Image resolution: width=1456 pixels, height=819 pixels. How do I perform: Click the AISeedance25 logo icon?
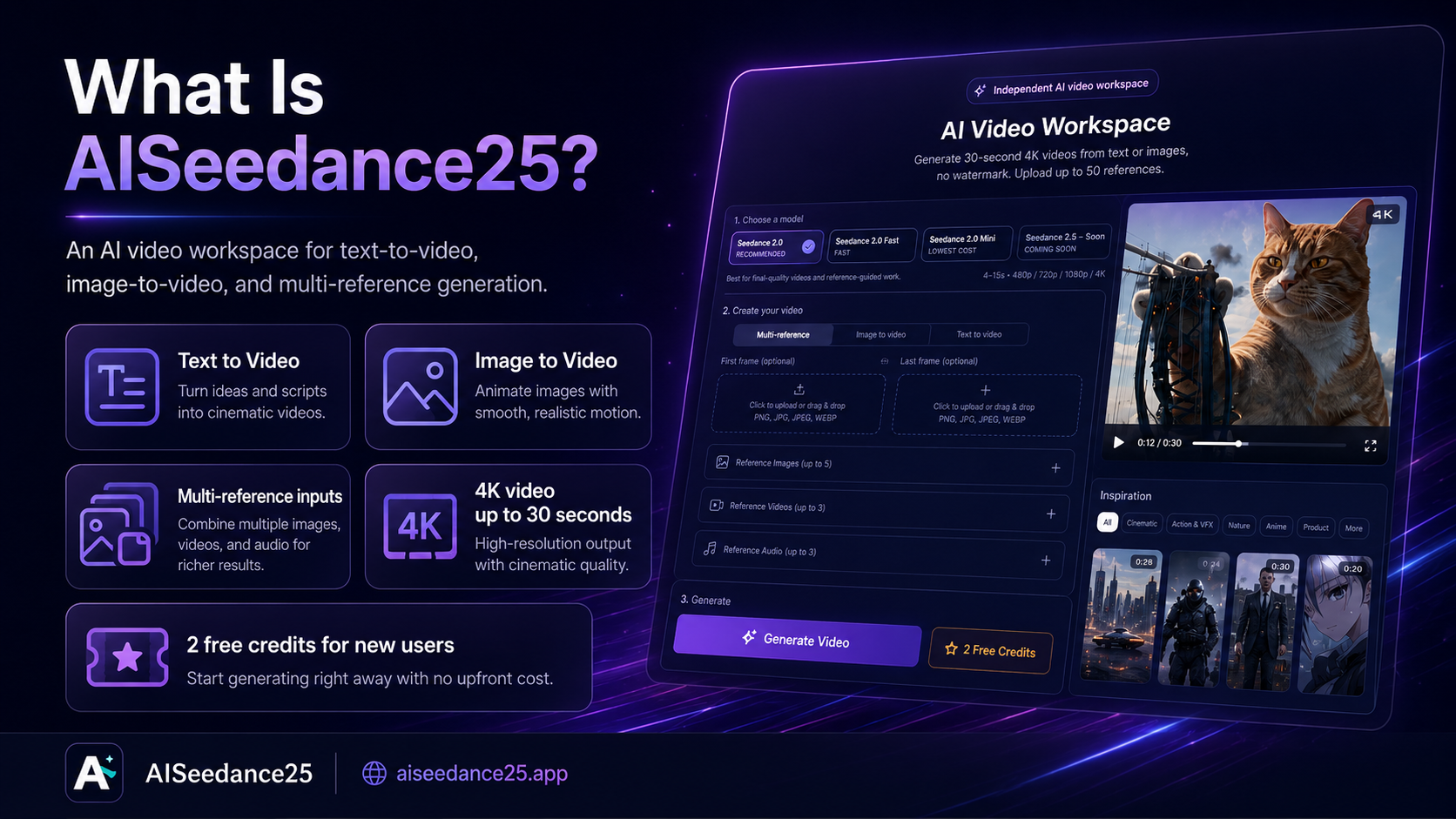94,773
